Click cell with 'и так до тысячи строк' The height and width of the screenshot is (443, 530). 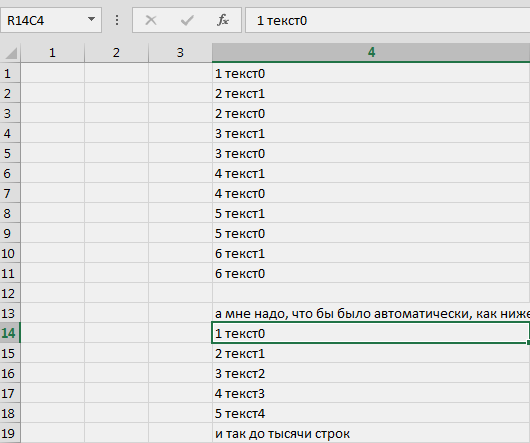point(371,433)
